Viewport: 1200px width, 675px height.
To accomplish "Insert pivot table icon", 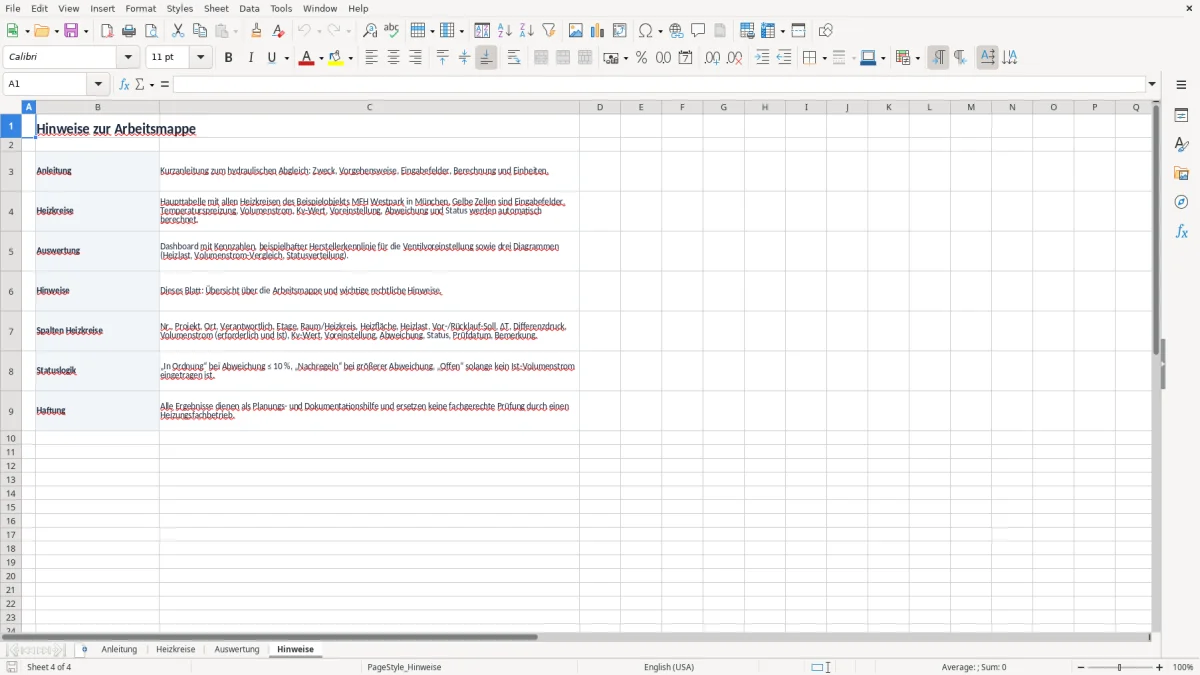I will pyautogui.click(x=620, y=31).
